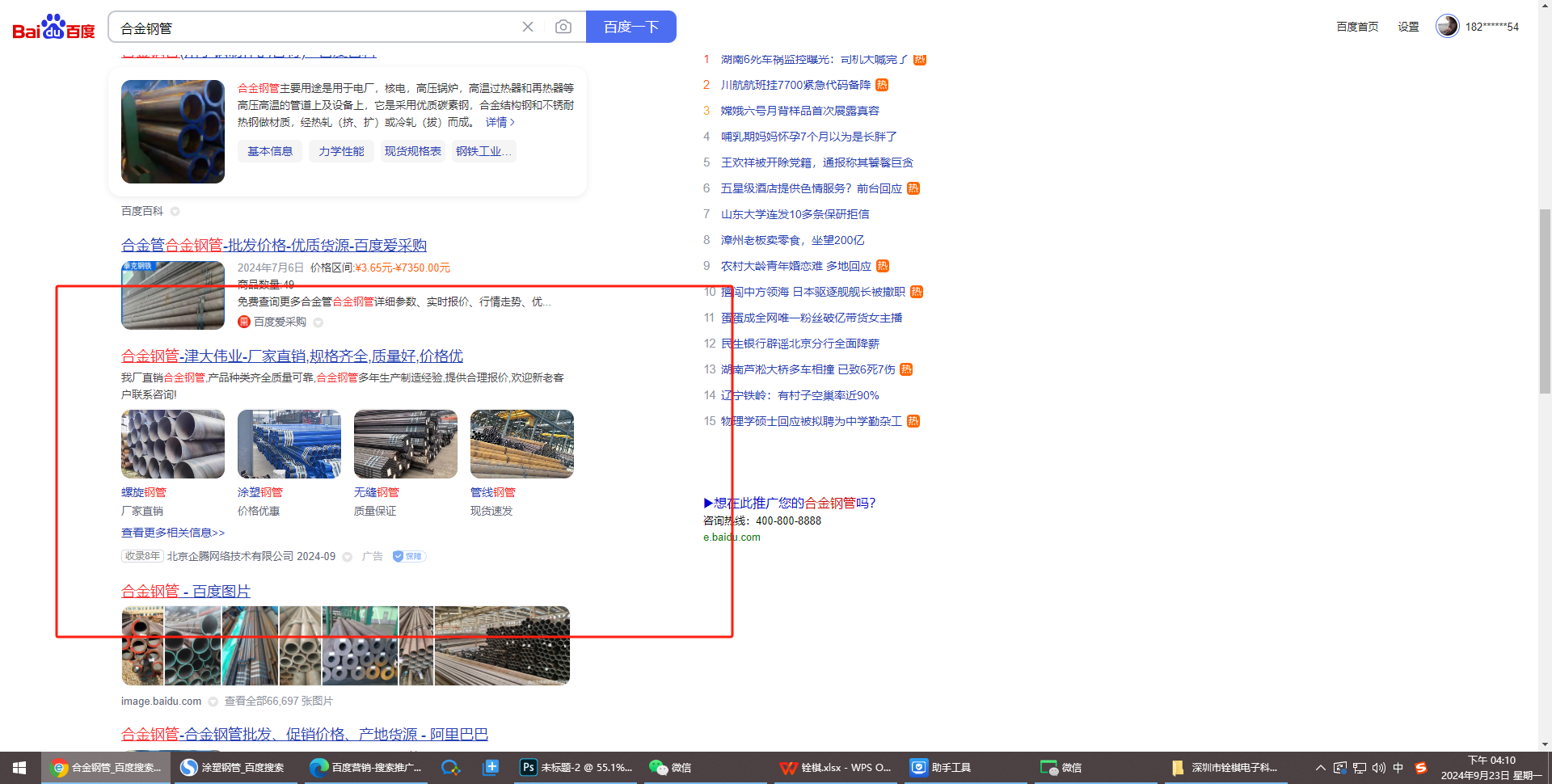
Task: Open the e.baidu.com link
Action: pyautogui.click(x=732, y=537)
